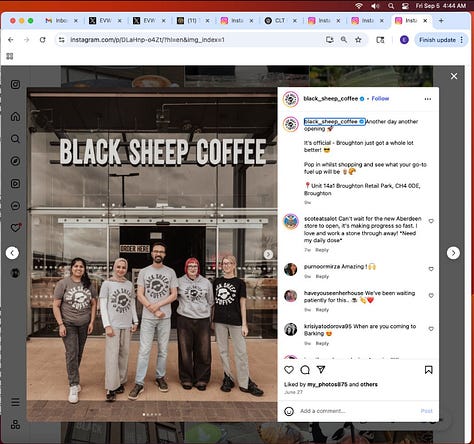
Task: Reply to purnoormirza's comment
Action: (322, 277)
